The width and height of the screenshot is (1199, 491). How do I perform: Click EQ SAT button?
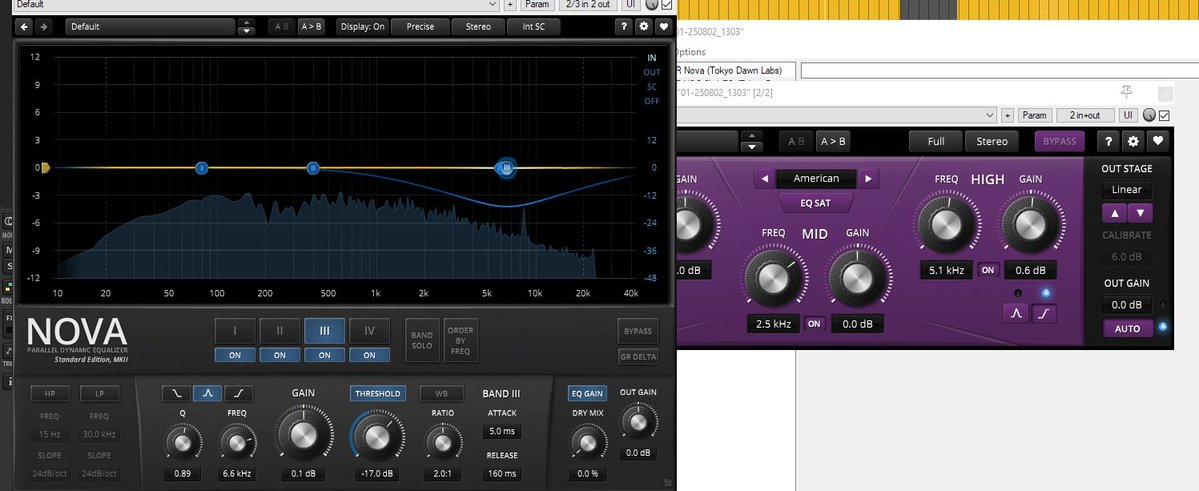coord(816,203)
